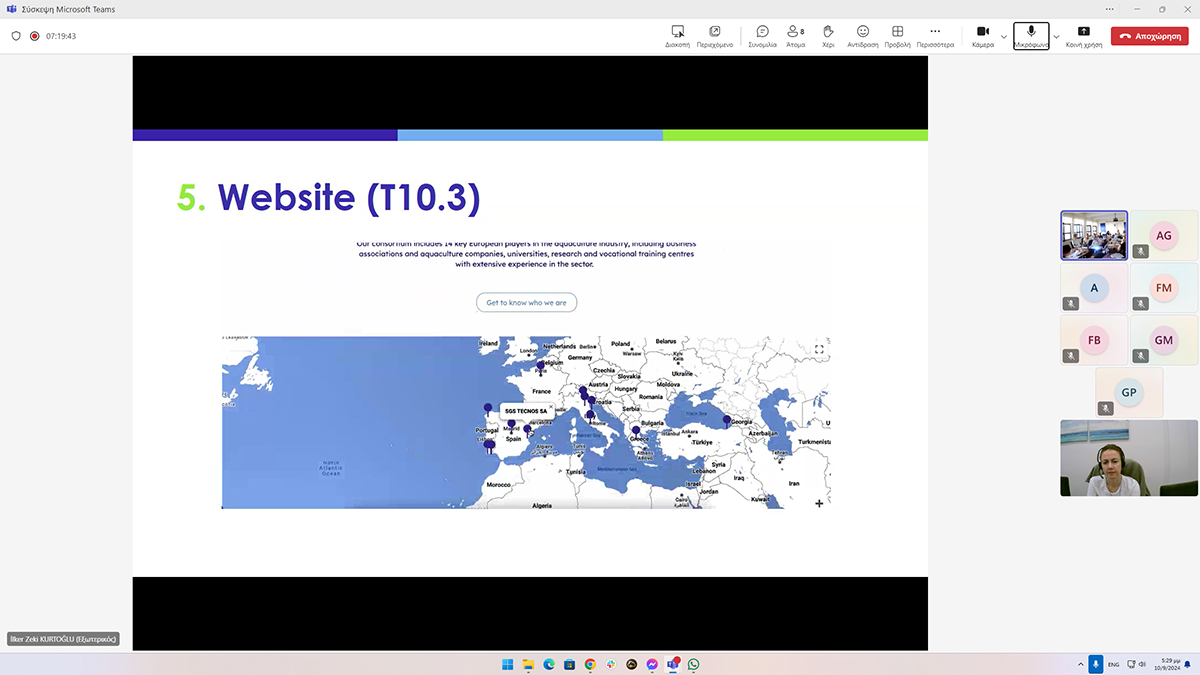Expand the camera options dropdown arrow
The width and height of the screenshot is (1200, 675).
coord(1004,36)
